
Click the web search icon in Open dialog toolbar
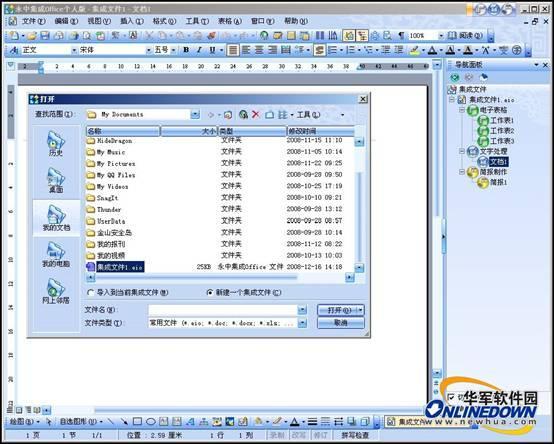[x=243, y=114]
